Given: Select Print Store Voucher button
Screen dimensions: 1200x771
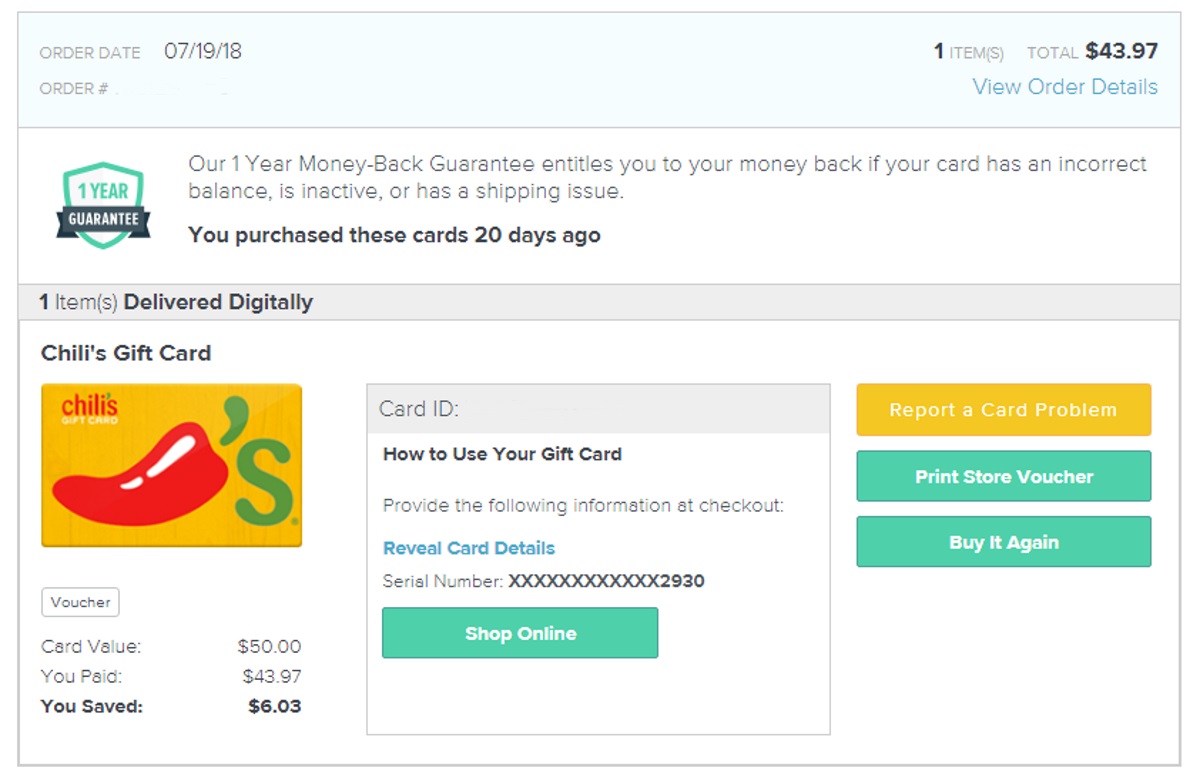Looking at the screenshot, I should point(1003,476).
